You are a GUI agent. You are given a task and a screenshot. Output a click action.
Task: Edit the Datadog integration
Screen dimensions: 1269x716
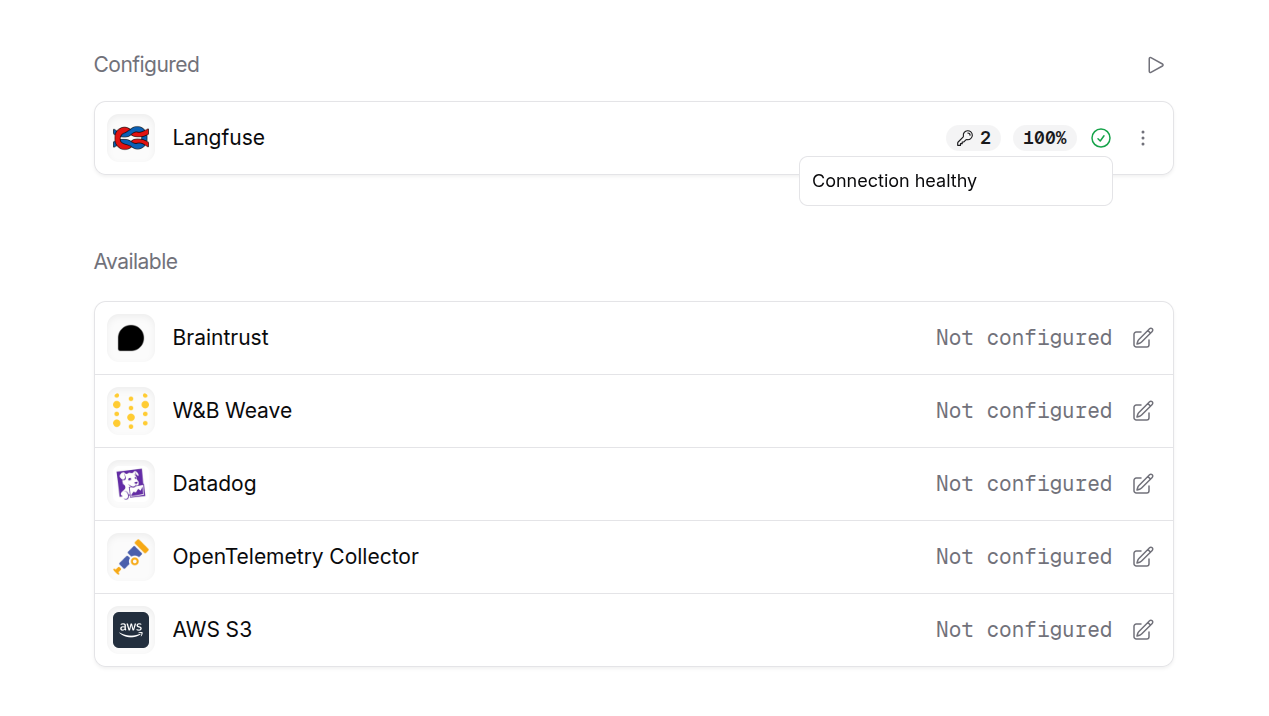(1143, 484)
